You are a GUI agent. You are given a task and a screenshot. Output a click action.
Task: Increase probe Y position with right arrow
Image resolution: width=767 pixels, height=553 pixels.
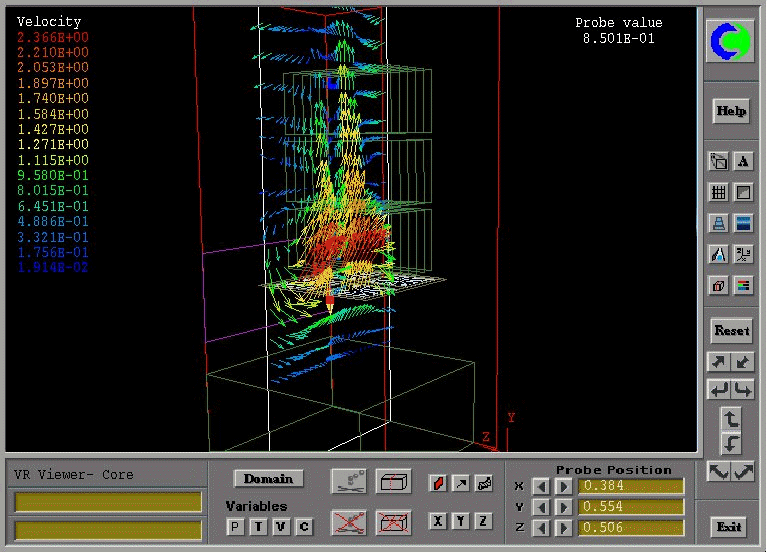pos(564,507)
